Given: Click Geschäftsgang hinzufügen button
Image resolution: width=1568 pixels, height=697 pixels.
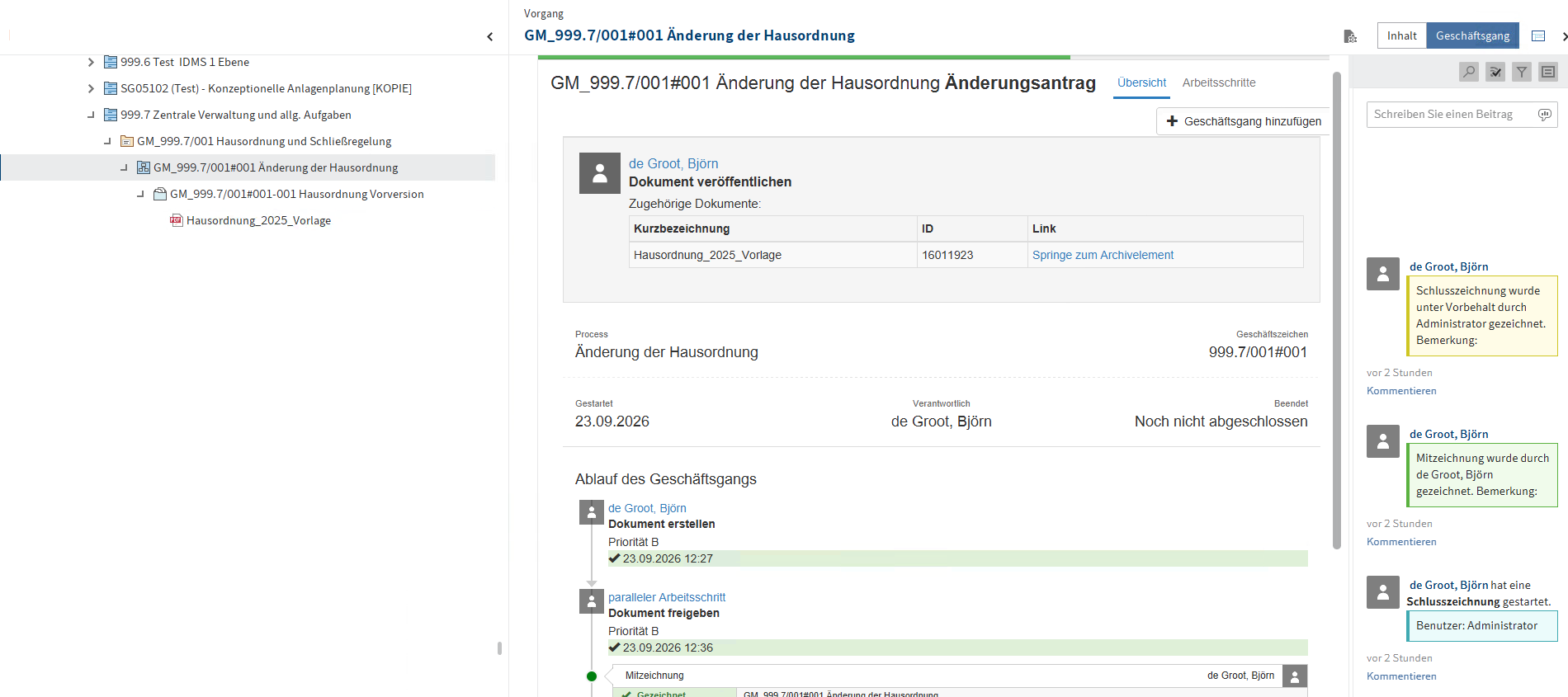Looking at the screenshot, I should [x=1244, y=121].
